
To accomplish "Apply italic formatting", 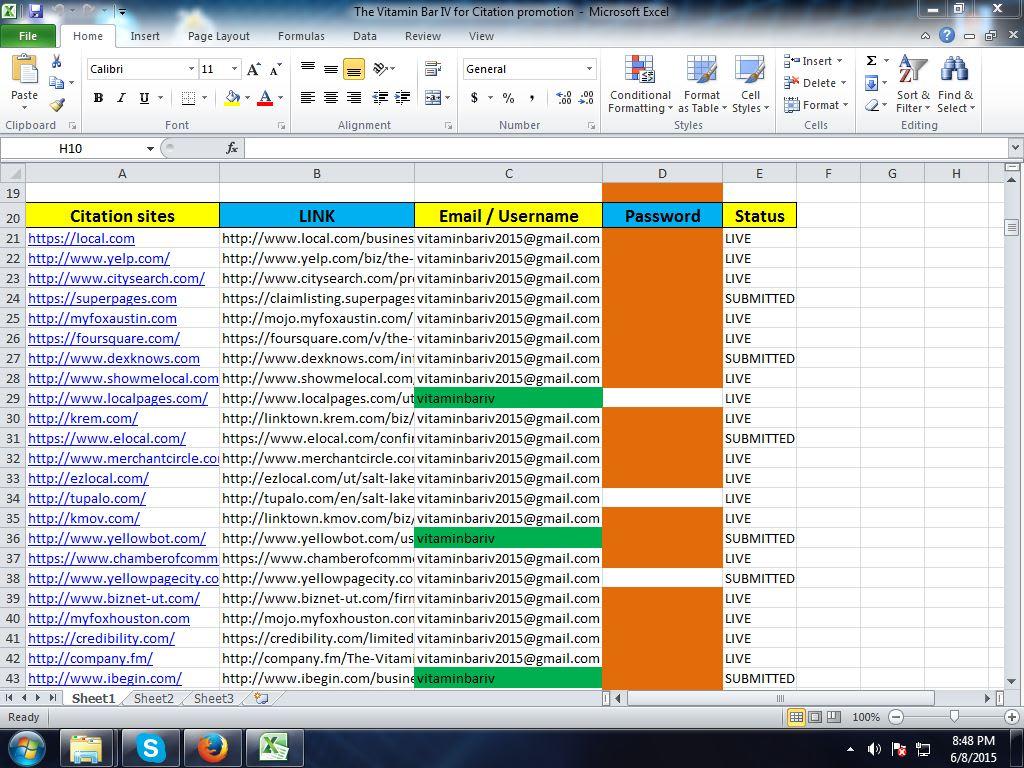I will point(121,98).
